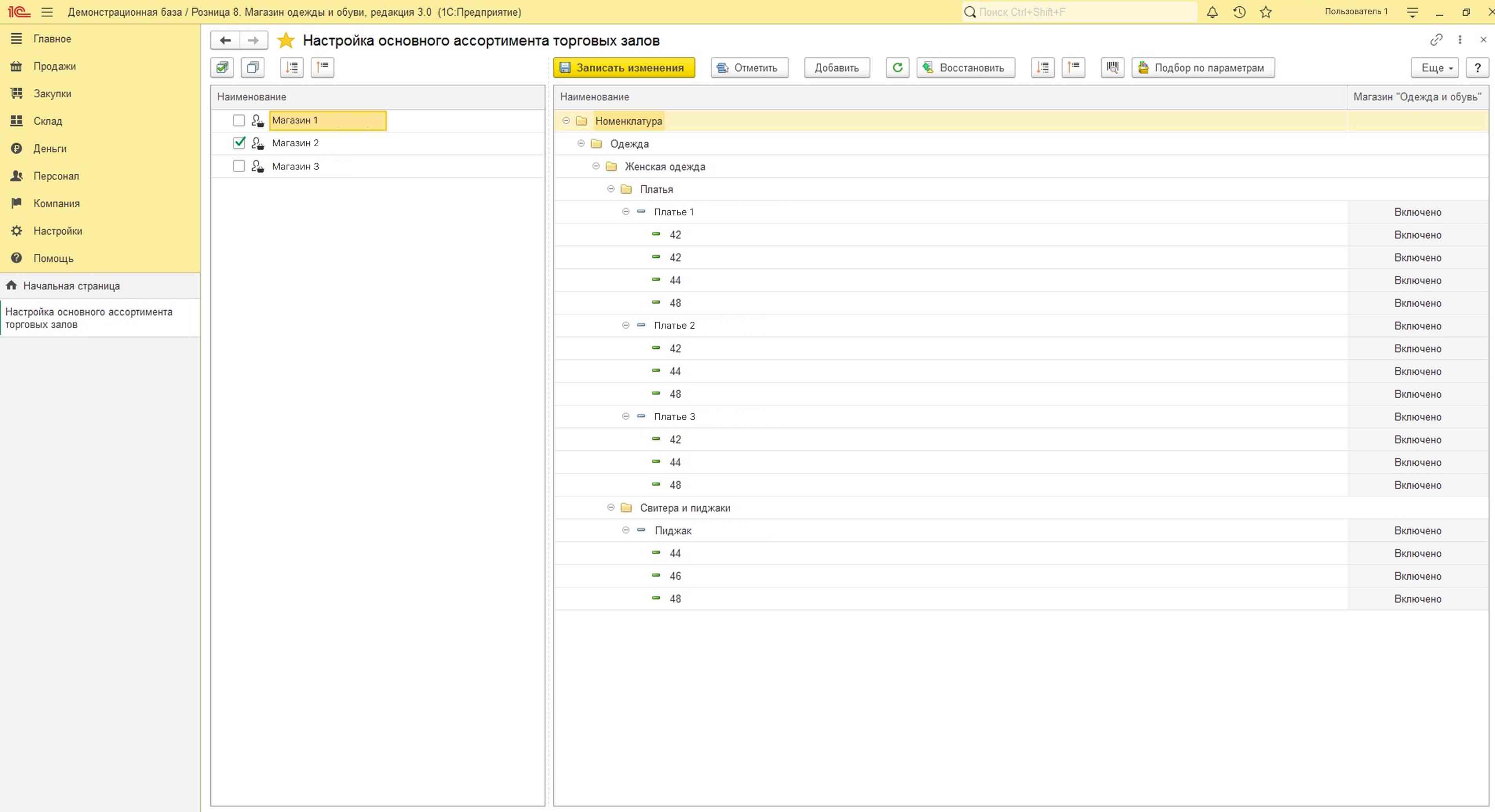This screenshot has height=812, width=1495.
Task: Click the Добавить button
Action: point(836,67)
